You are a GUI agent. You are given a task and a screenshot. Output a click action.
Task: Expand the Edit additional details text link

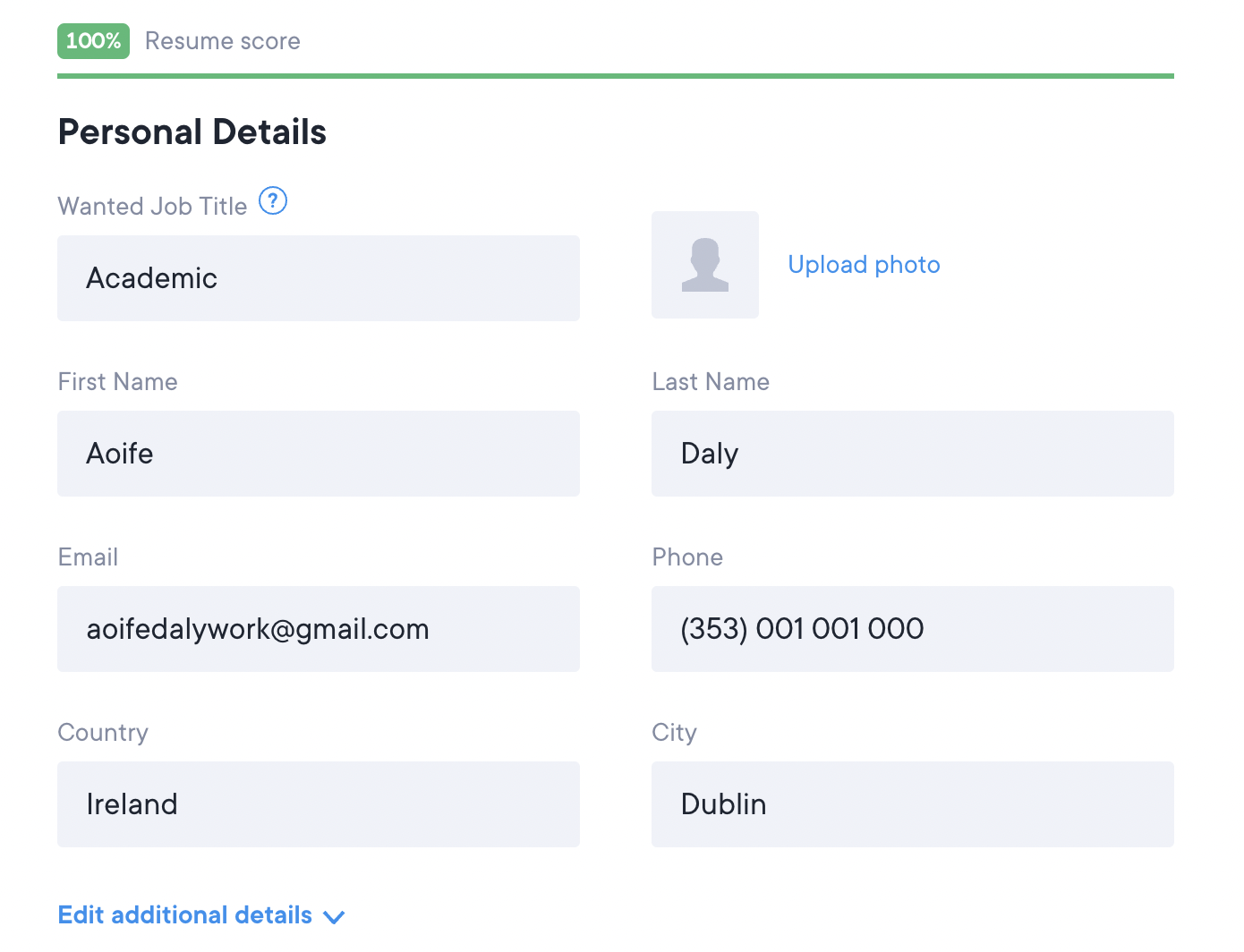[x=185, y=915]
